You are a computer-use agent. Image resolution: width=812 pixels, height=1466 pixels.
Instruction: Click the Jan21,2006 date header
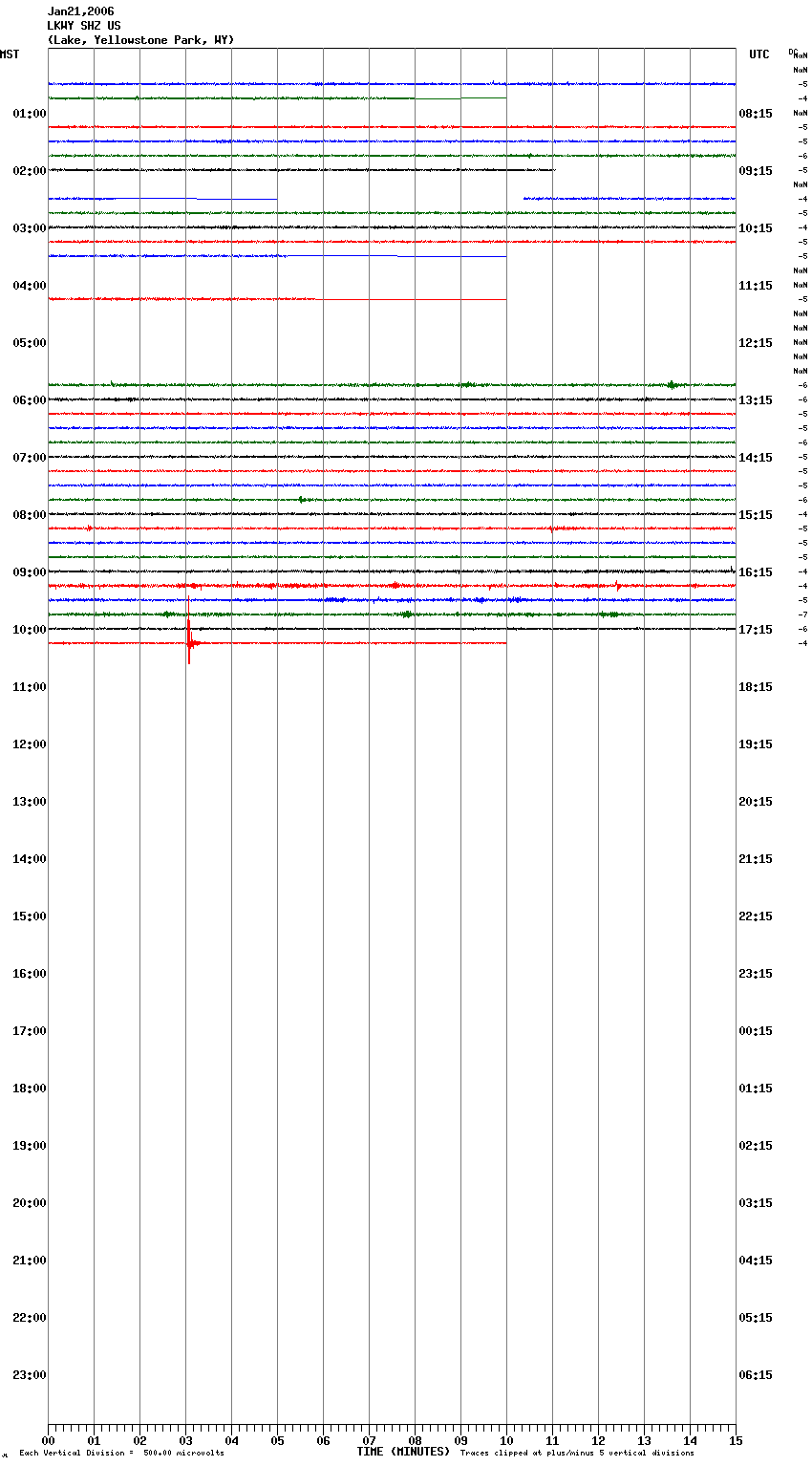81,11
